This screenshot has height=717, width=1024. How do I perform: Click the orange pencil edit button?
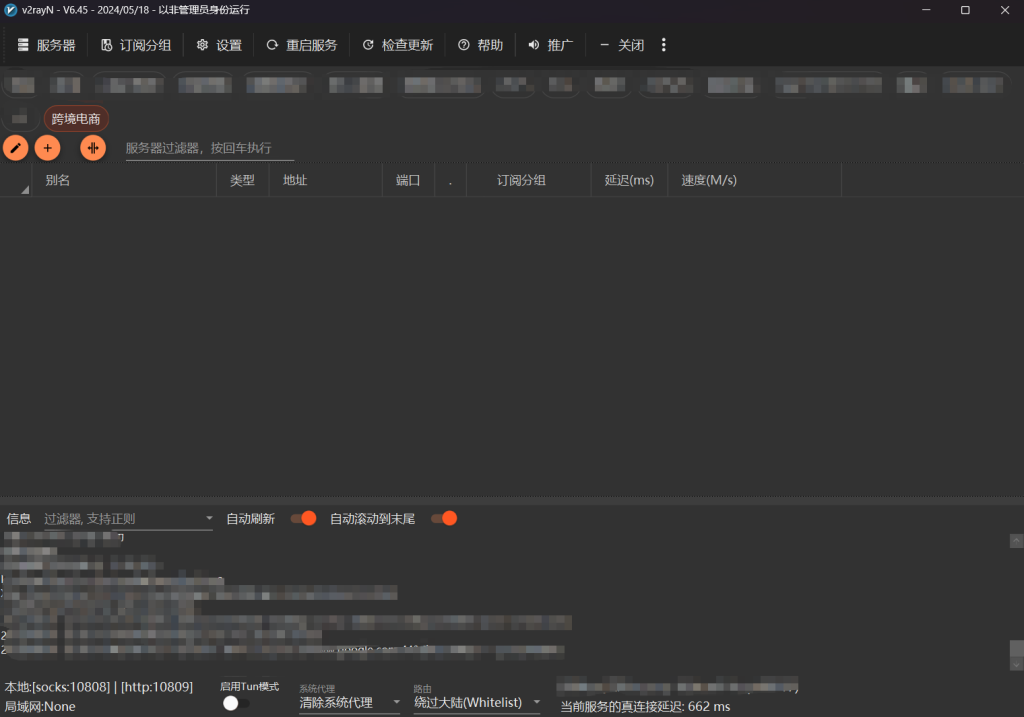tap(15, 148)
